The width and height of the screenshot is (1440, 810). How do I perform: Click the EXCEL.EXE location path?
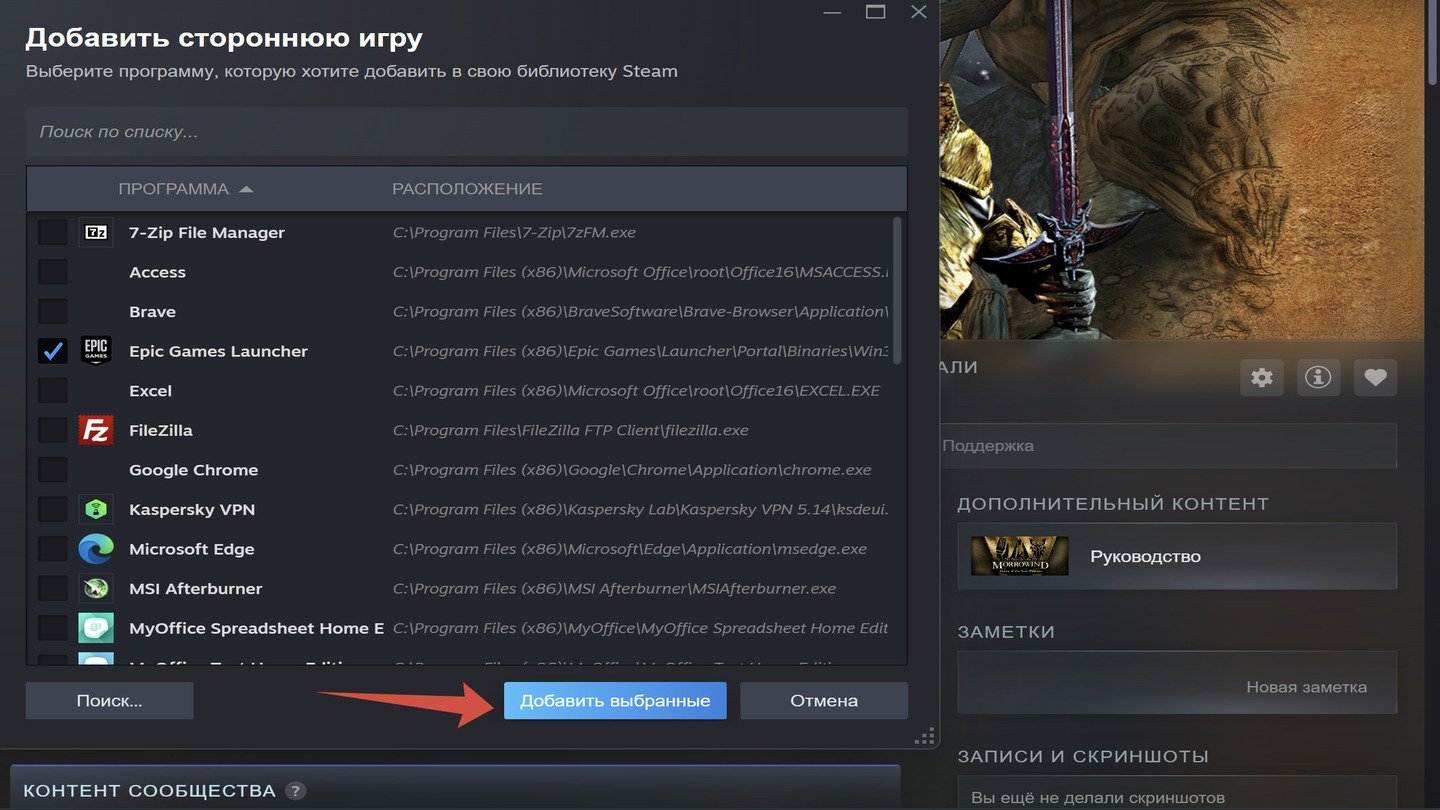click(x=636, y=391)
